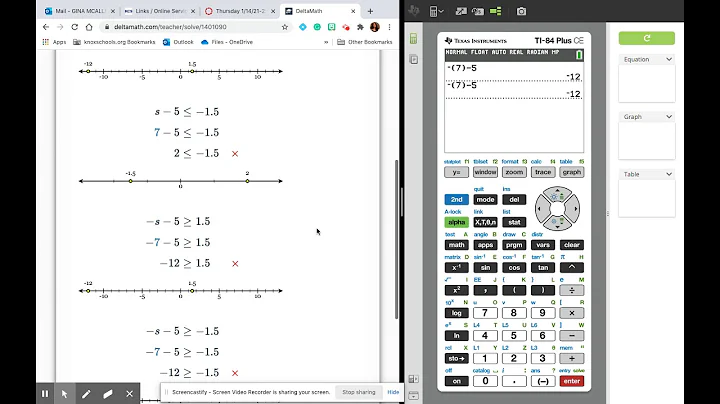The height and width of the screenshot is (404, 720).
Task: Click the left arrow on calculator directional pad
Action: [x=541, y=209]
